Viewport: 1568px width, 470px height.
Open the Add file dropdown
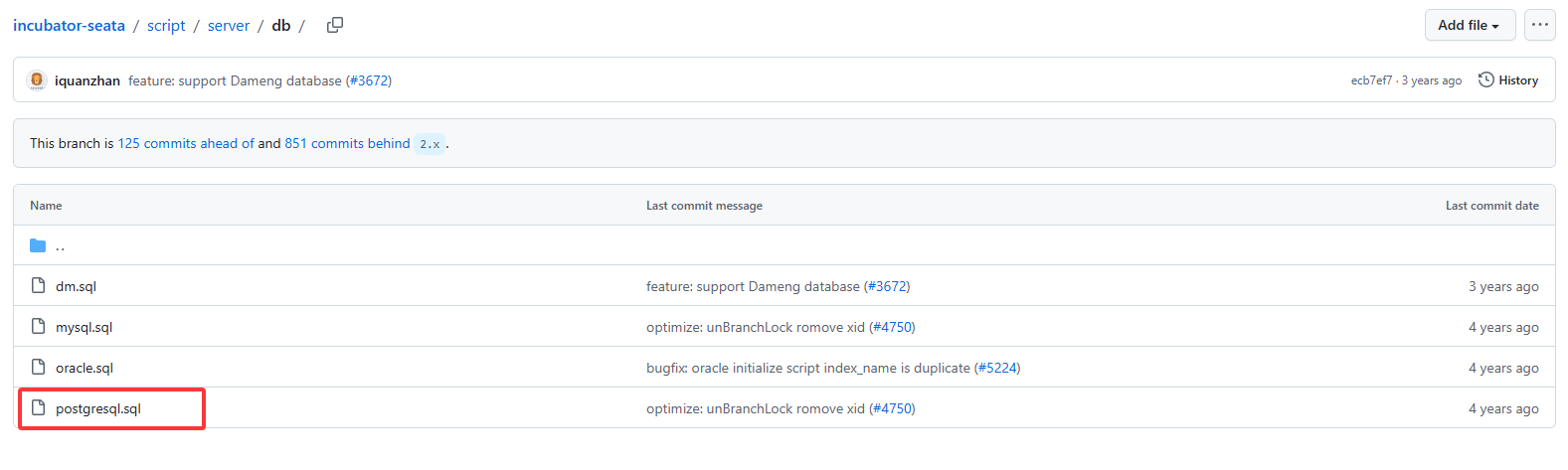[x=1469, y=25]
